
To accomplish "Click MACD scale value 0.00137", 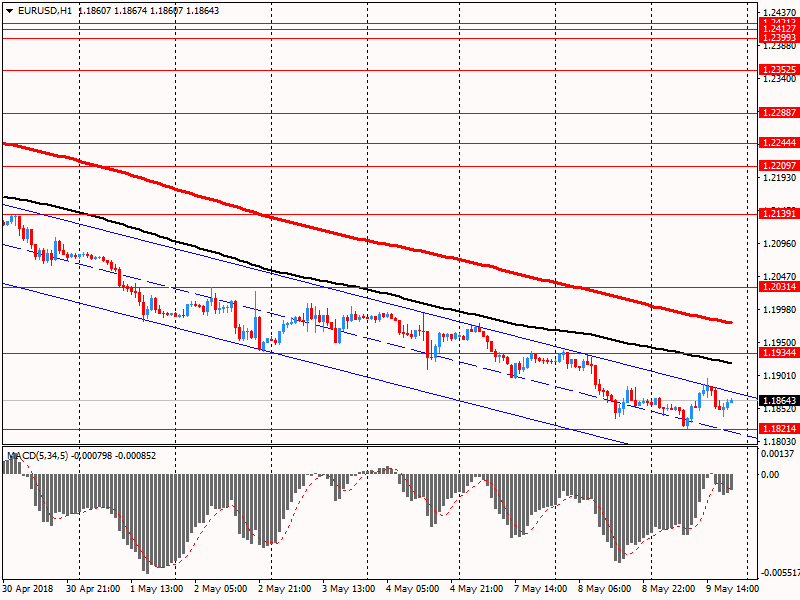I will (778, 454).
